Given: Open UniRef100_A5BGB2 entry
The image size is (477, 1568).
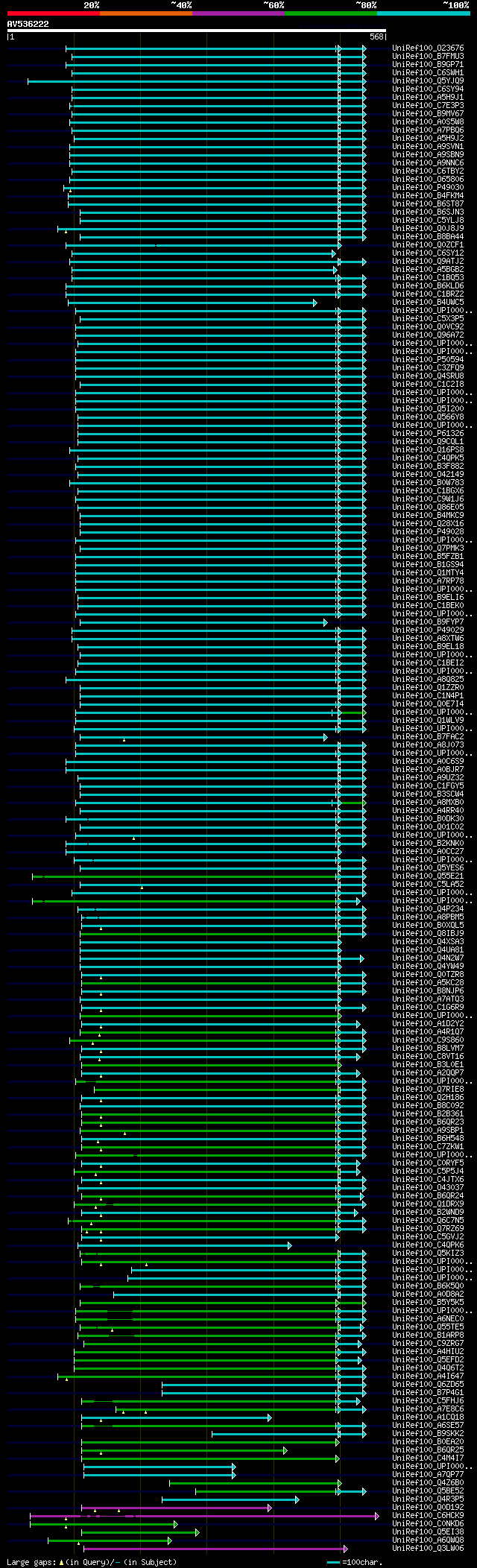Looking at the screenshot, I should 428,269.
